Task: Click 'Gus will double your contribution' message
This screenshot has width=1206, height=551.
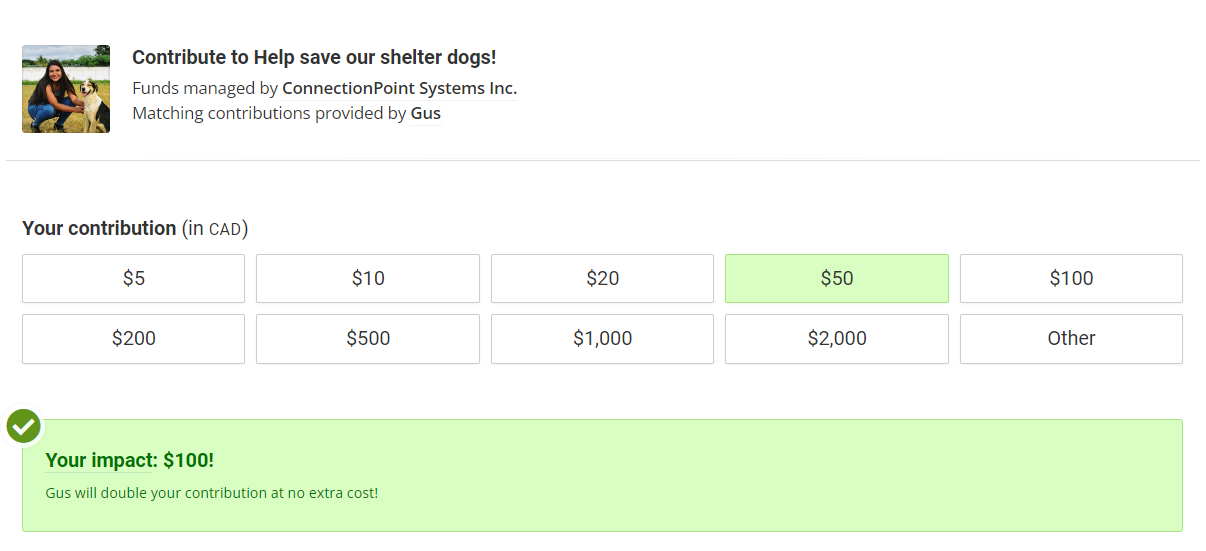Action: point(212,493)
